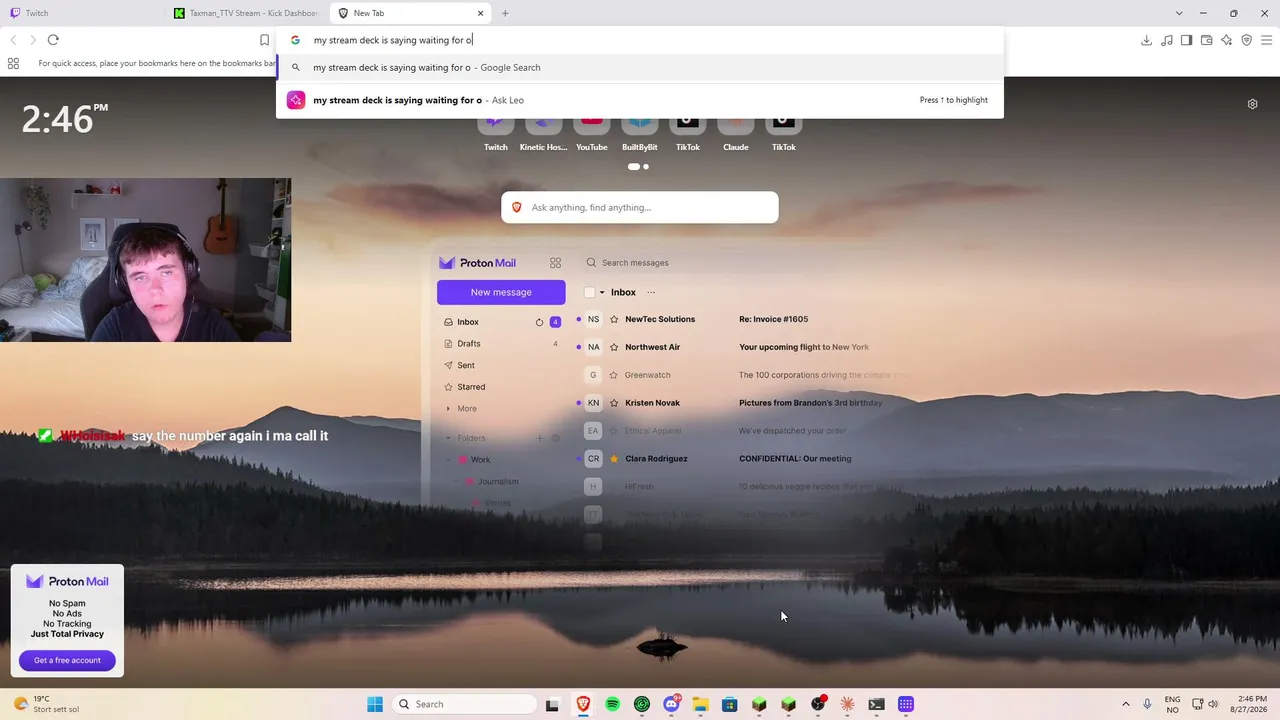Image resolution: width=1280 pixels, height=720 pixels.
Task: Switch to the Taxman_TTV Stream Kick Dashboard tab
Action: (247, 13)
